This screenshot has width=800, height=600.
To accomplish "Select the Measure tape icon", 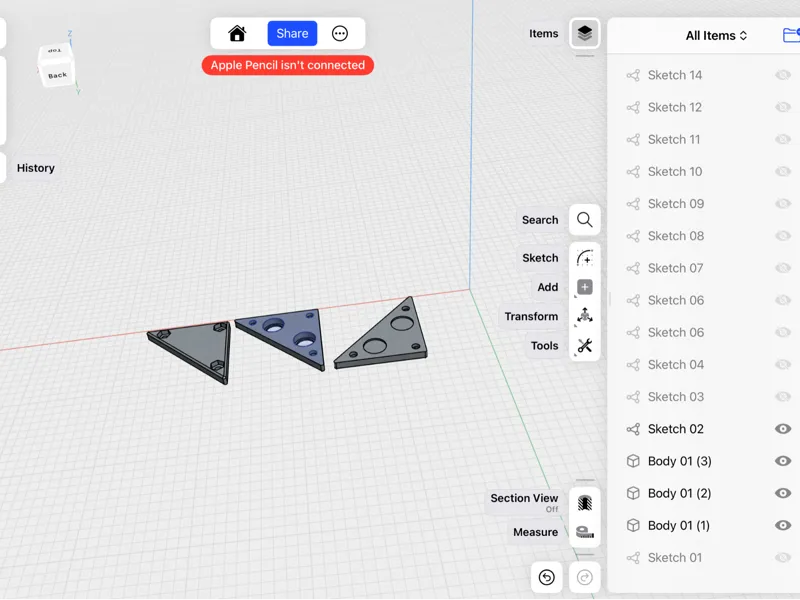I will [x=585, y=532].
